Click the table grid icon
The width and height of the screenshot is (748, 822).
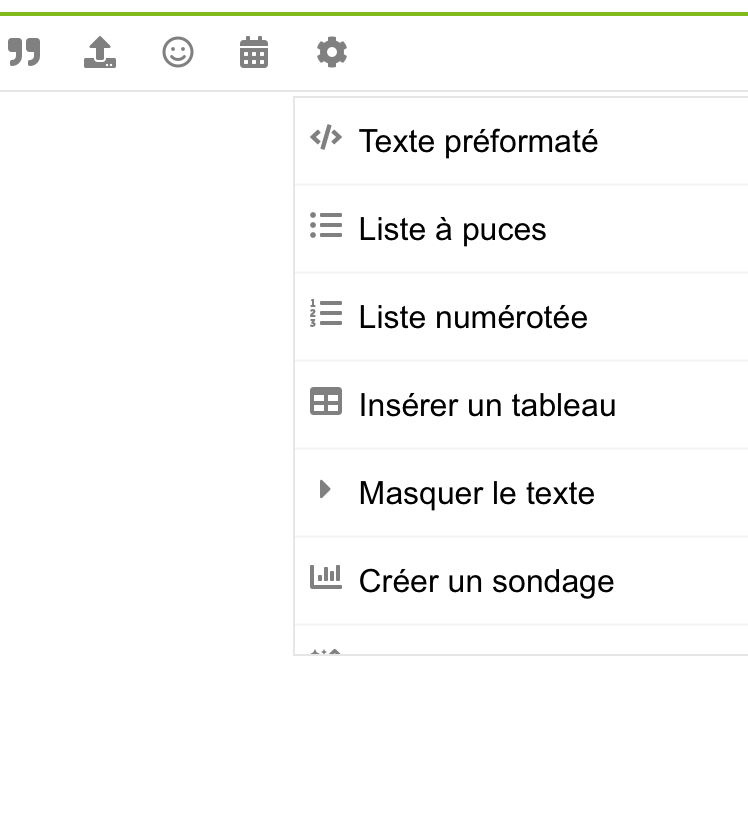click(x=326, y=402)
